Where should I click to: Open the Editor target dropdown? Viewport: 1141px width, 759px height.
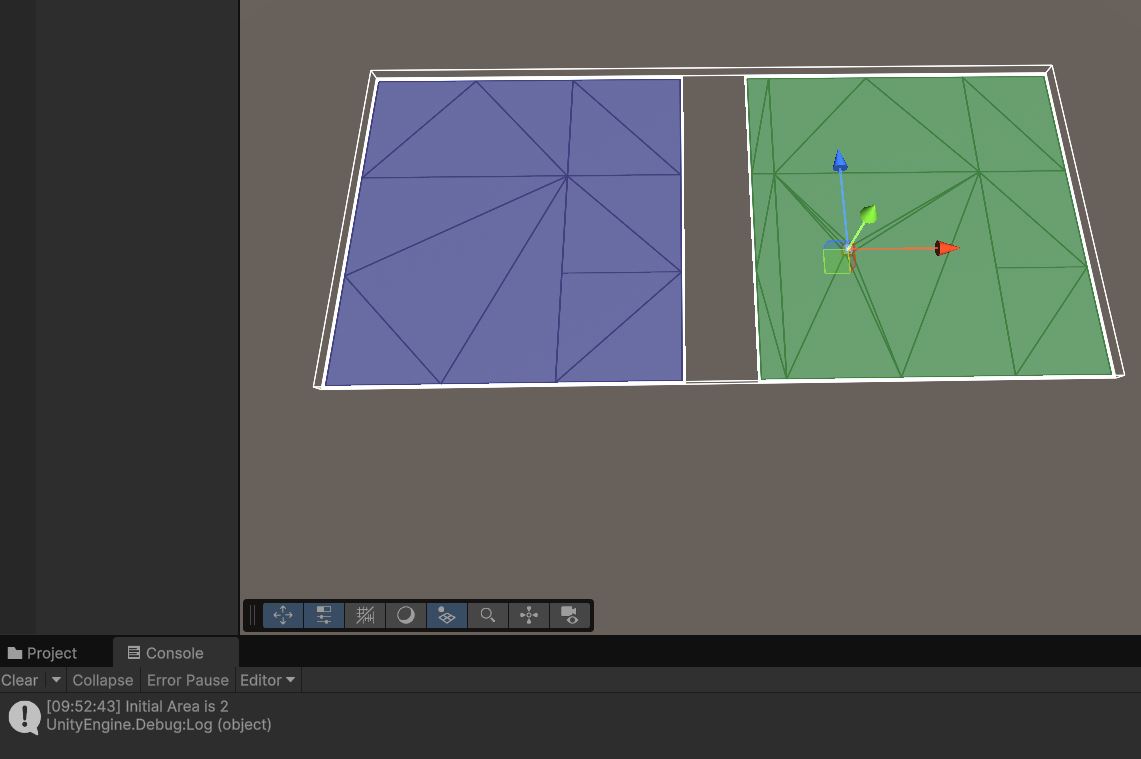pos(268,680)
